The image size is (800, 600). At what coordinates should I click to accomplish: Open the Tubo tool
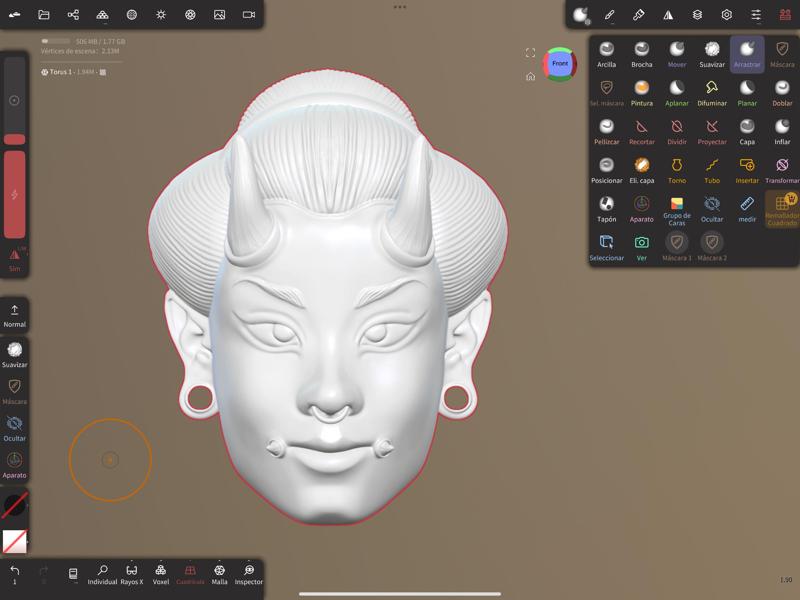click(x=712, y=170)
